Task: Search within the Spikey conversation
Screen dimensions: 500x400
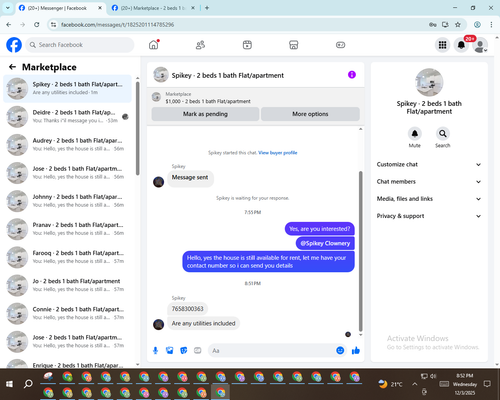Action: click(x=443, y=134)
